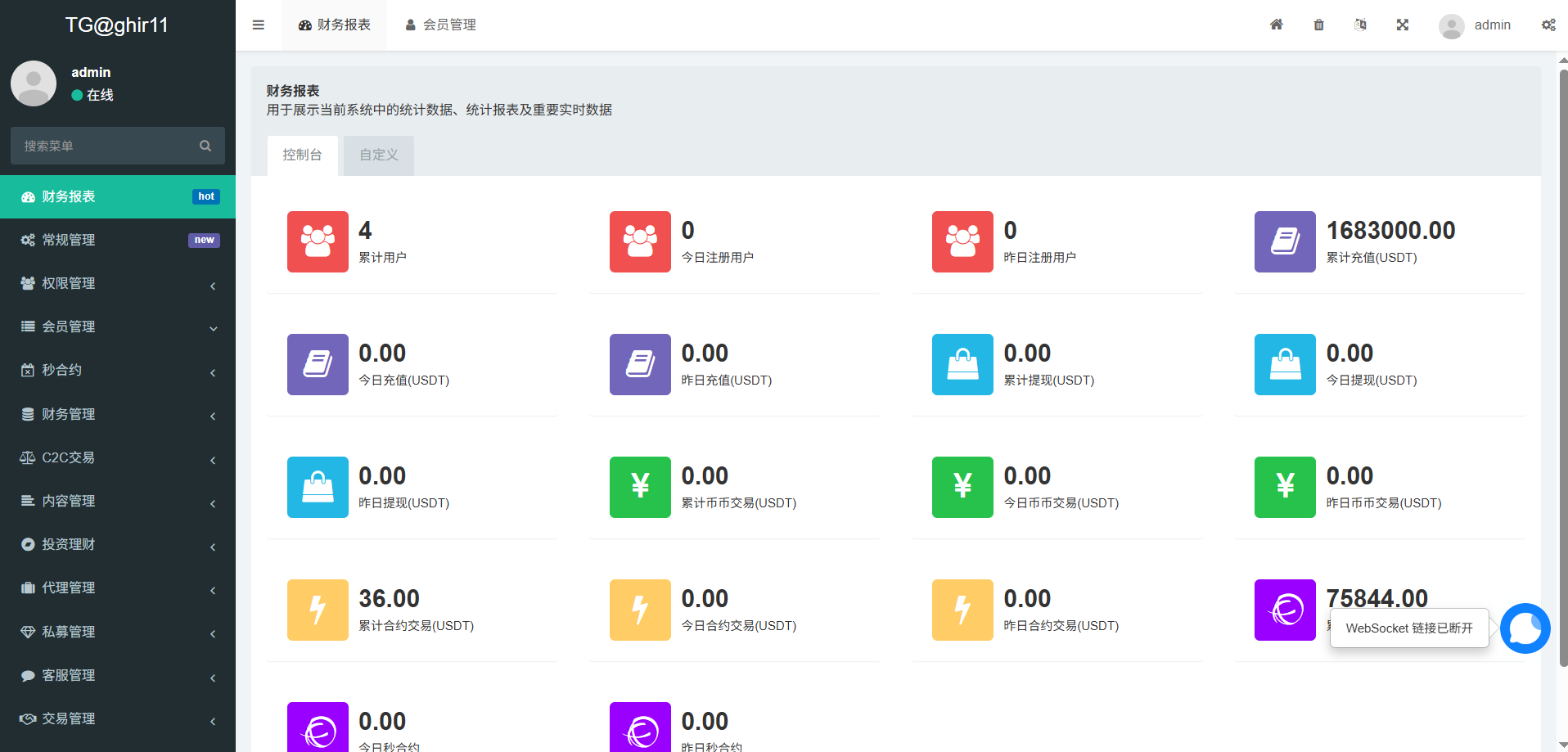Click the home icon in top bar

click(1276, 25)
